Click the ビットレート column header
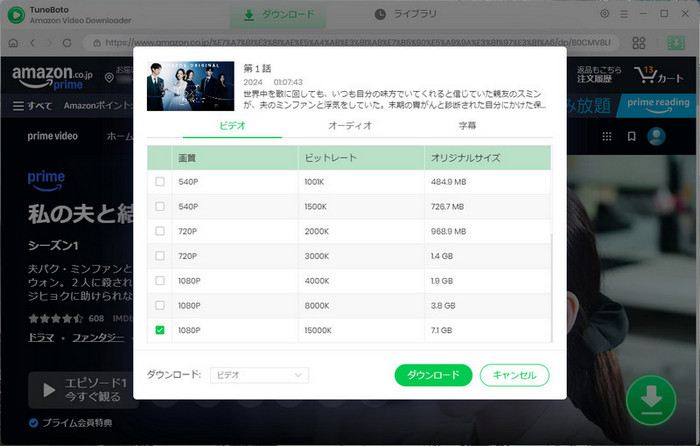 (x=361, y=158)
